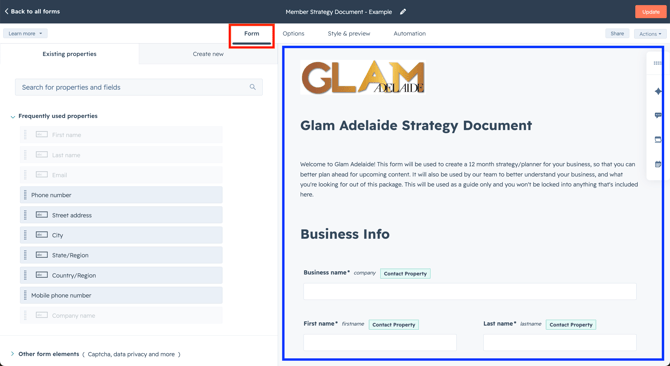The height and width of the screenshot is (366, 670).
Task: Click the Business name input field
Action: [x=470, y=291]
